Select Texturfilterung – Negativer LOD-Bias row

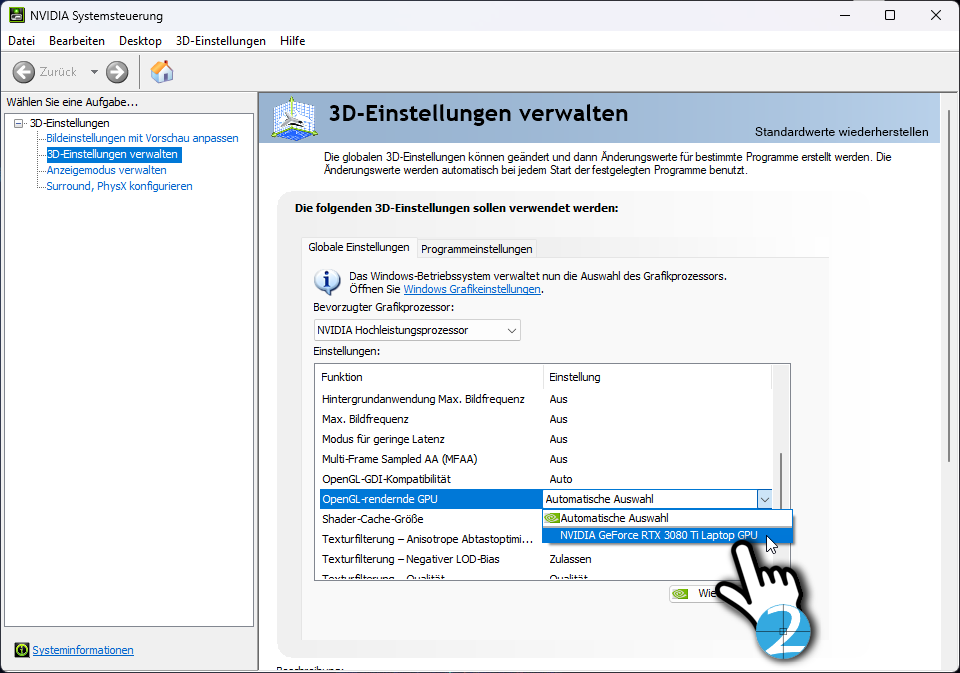pos(546,559)
